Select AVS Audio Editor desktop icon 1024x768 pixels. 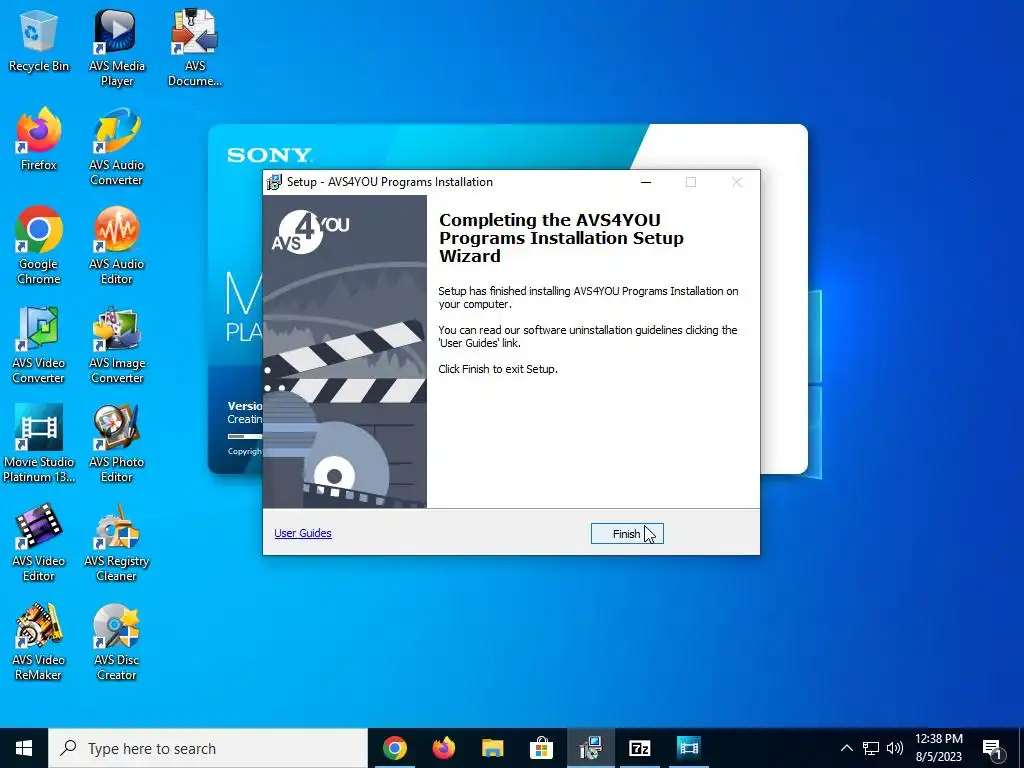pyautogui.click(x=117, y=246)
